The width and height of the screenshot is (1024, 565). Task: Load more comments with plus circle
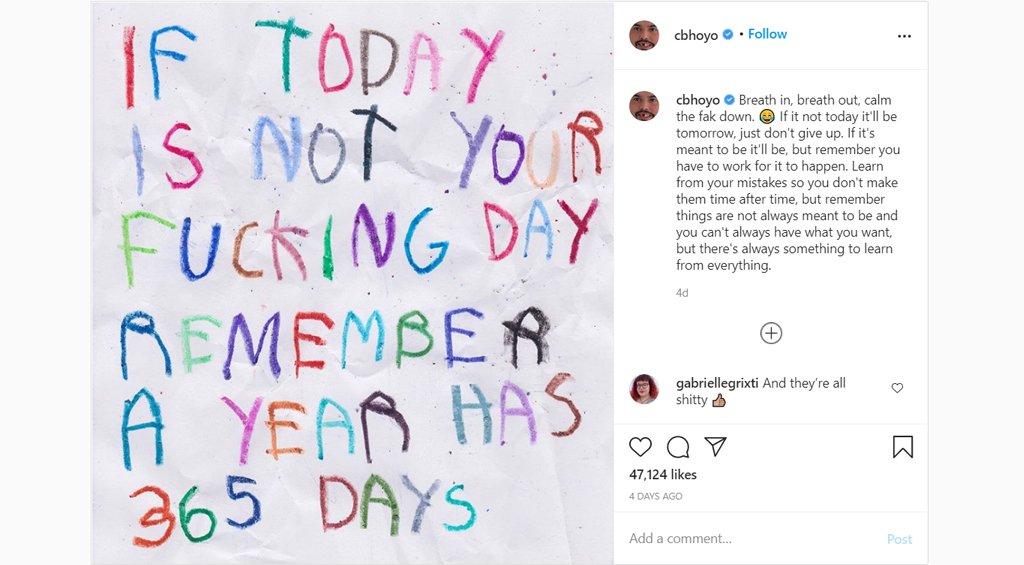(771, 333)
